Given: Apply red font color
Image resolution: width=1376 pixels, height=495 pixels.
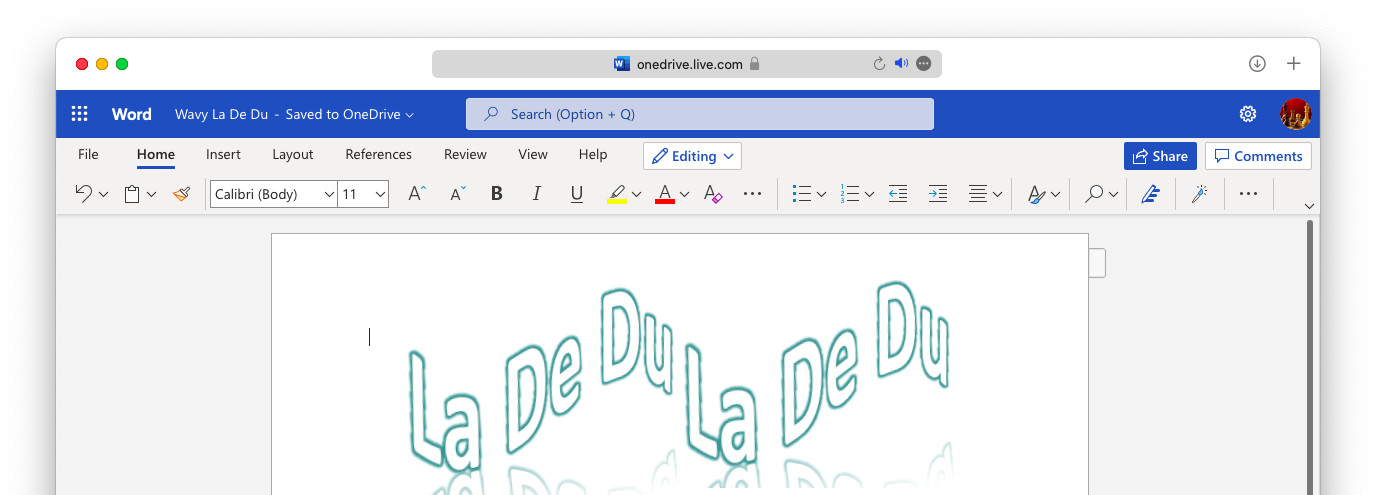Looking at the screenshot, I should (665, 194).
